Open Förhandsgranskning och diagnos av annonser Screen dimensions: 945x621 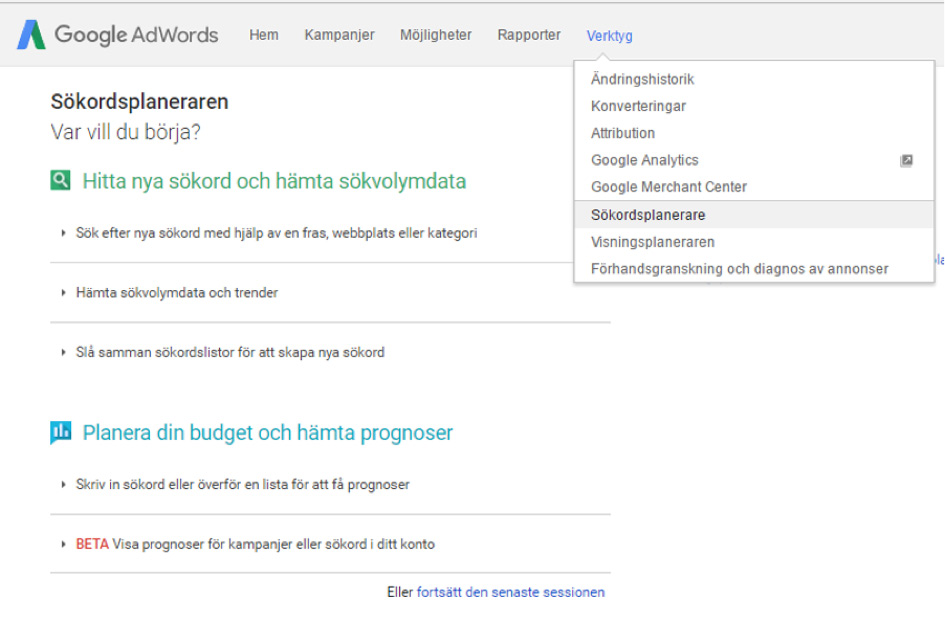coord(754,269)
